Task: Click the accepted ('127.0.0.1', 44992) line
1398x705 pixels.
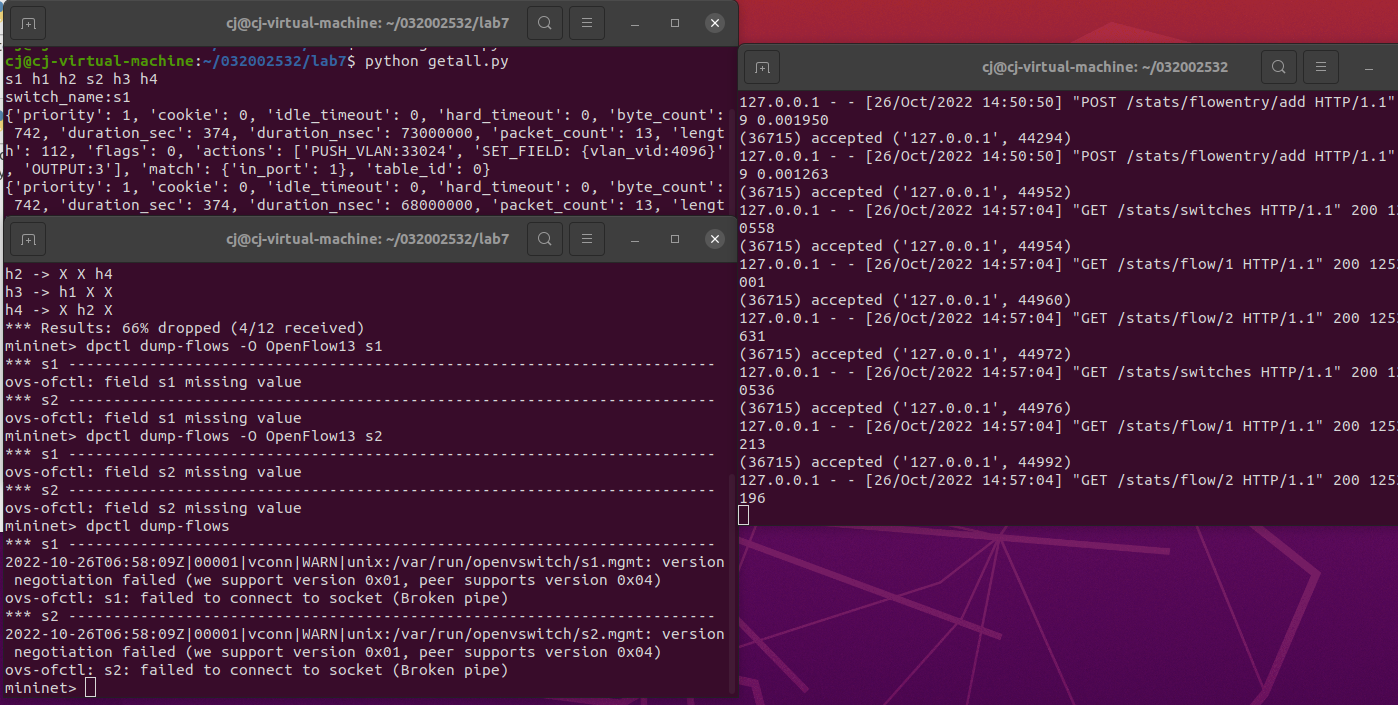Action: (905, 462)
